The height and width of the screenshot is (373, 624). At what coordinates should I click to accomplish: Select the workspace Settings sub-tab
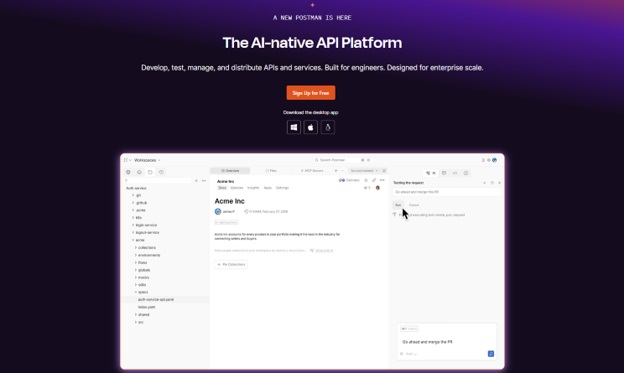(282, 188)
